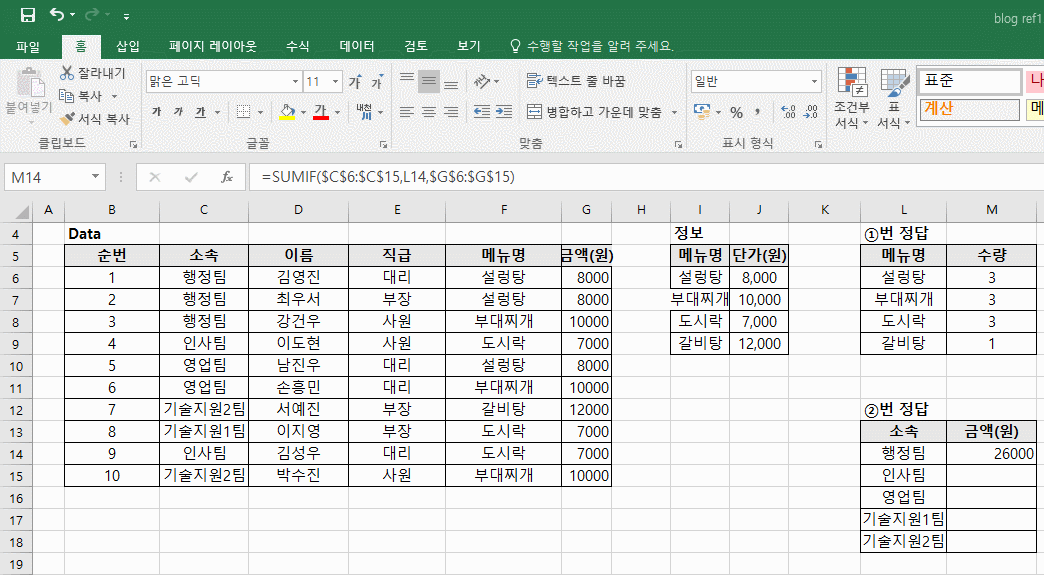This screenshot has width=1044, height=575.
Task: Toggle bold 가 formatting
Action: coord(156,112)
